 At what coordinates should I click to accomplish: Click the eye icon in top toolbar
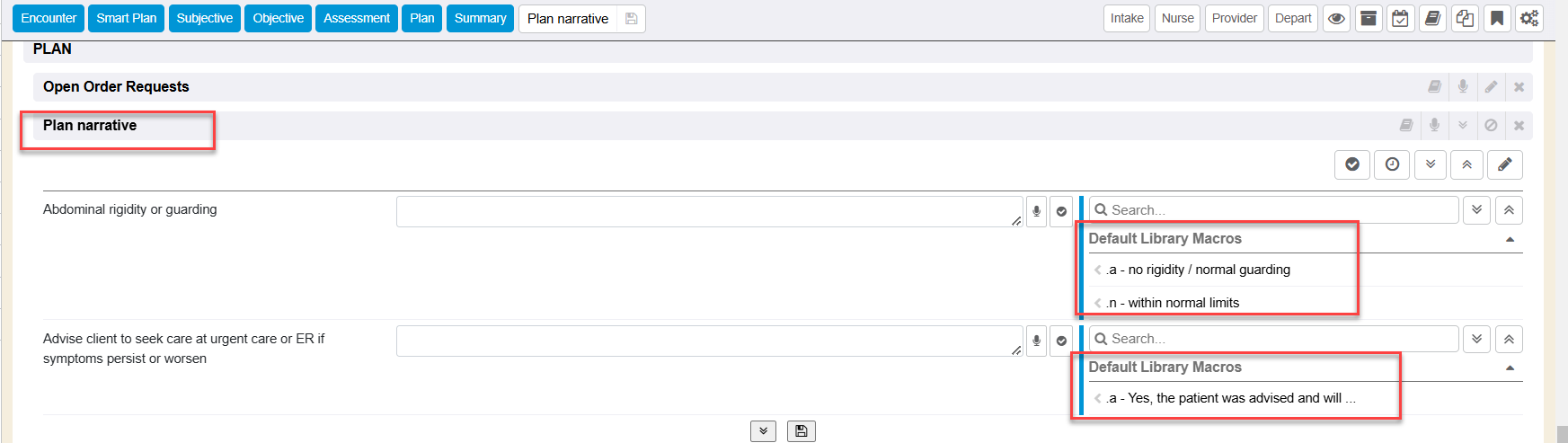[1336, 19]
